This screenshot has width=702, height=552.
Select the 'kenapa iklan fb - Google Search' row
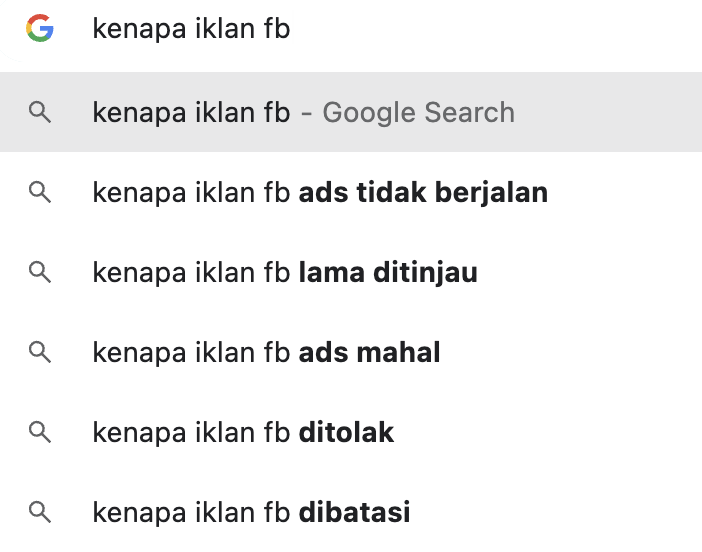pyautogui.click(x=190, y=112)
